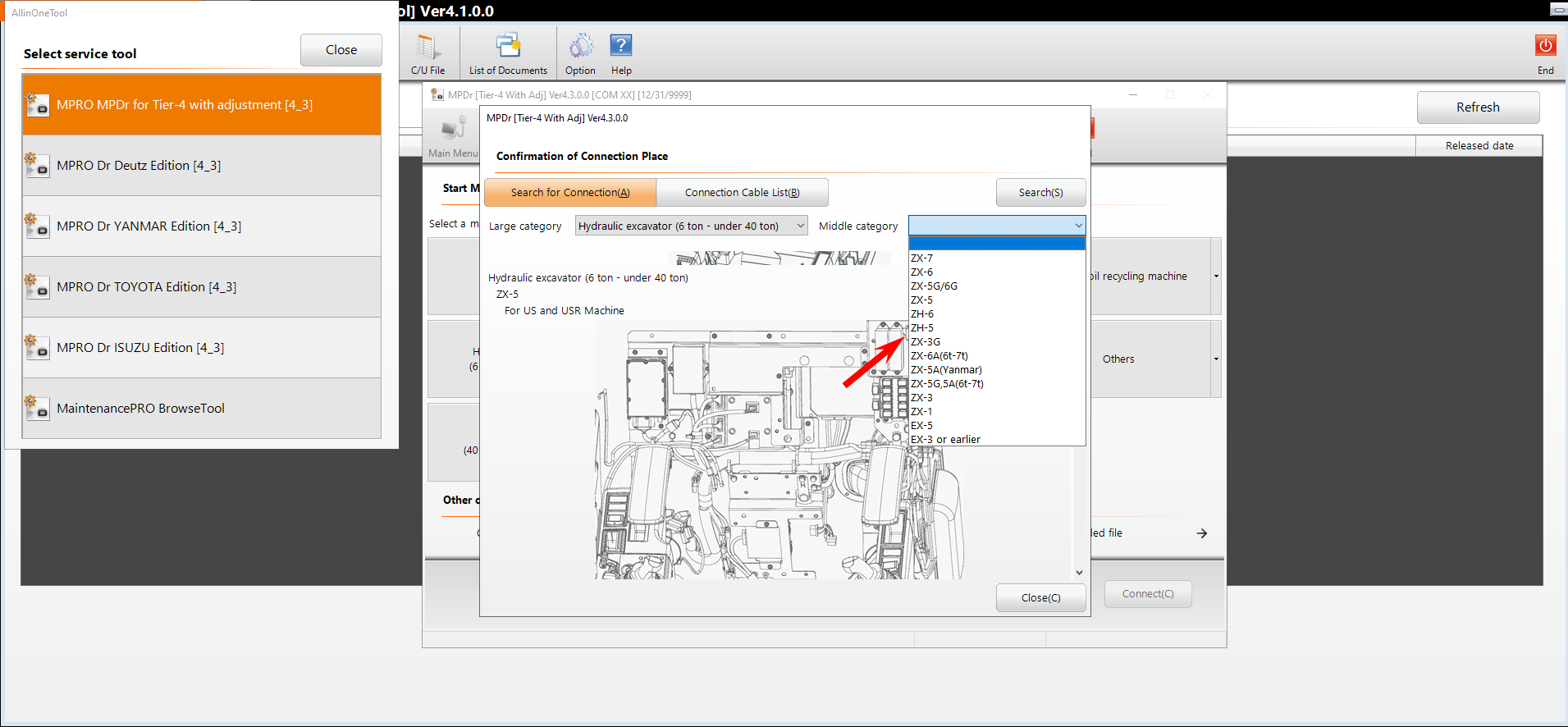Screen dimensions: 1568x727
Task: Select MPRO Dr TOYOTA Edition tool
Action: [x=202, y=287]
